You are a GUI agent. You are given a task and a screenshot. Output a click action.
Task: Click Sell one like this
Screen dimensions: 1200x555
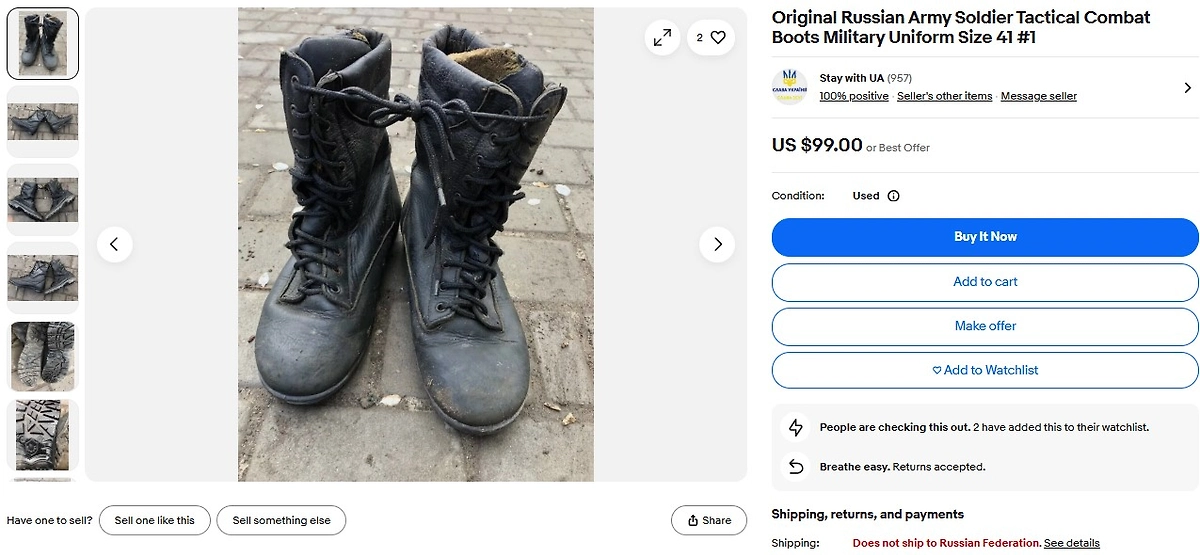tap(154, 520)
